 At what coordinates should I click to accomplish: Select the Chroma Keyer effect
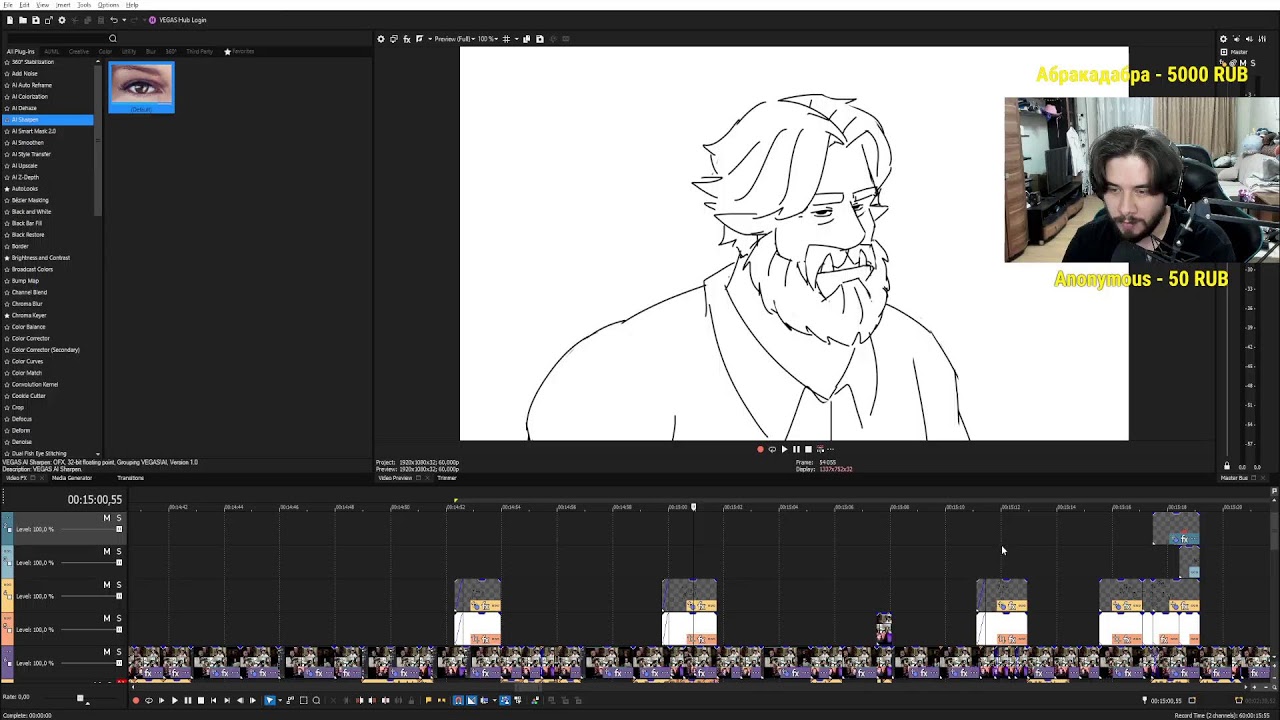[29, 315]
